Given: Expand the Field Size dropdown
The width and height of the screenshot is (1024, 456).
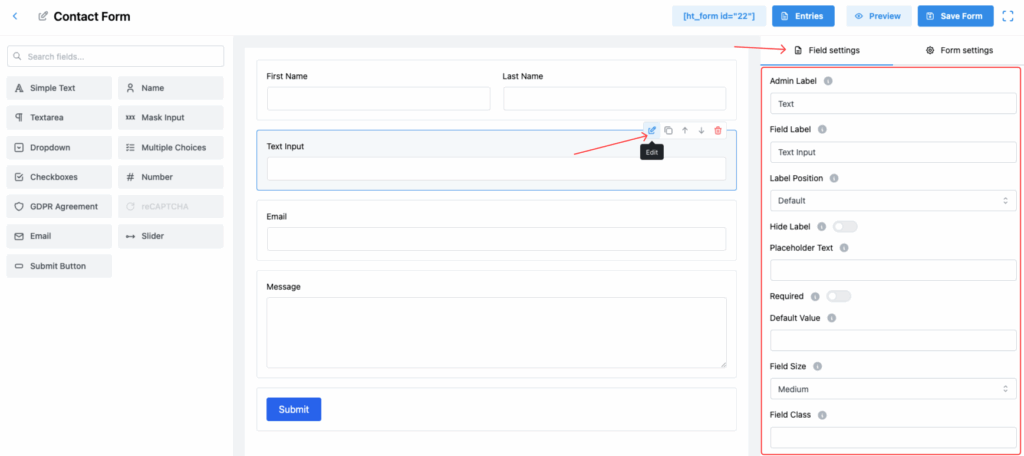Looking at the screenshot, I should (893, 389).
